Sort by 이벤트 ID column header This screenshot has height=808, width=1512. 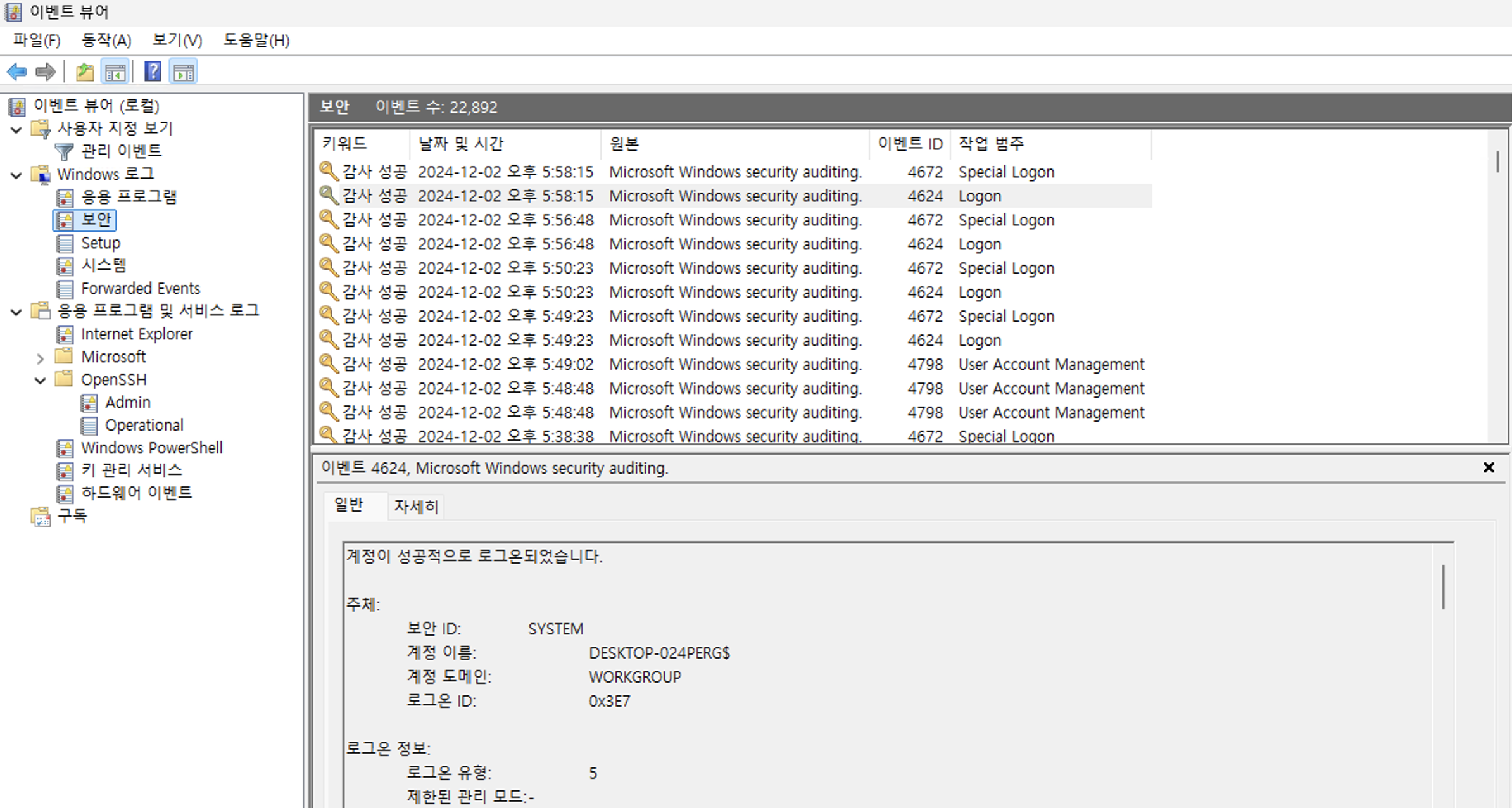(x=909, y=144)
